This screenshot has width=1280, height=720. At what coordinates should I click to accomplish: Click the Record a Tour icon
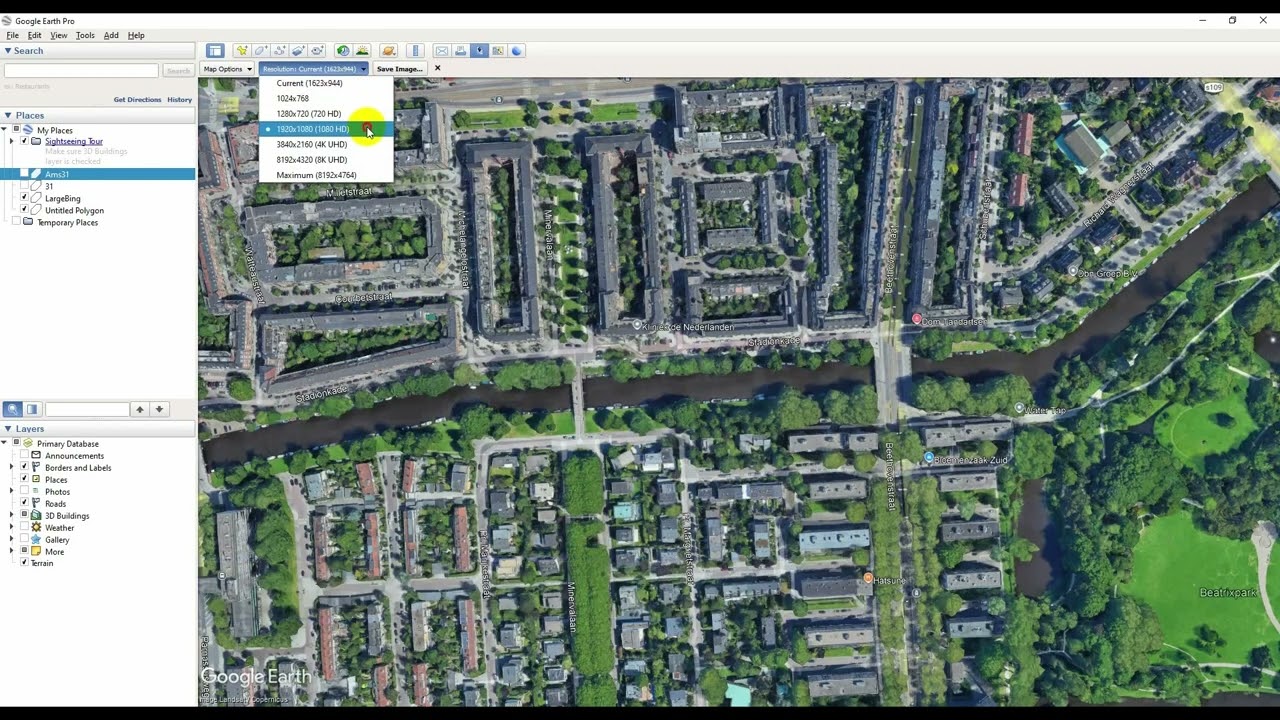317,51
